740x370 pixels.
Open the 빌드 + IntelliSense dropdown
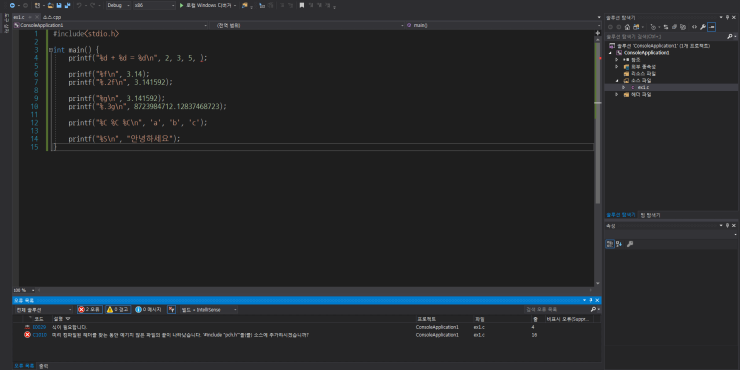209,310
